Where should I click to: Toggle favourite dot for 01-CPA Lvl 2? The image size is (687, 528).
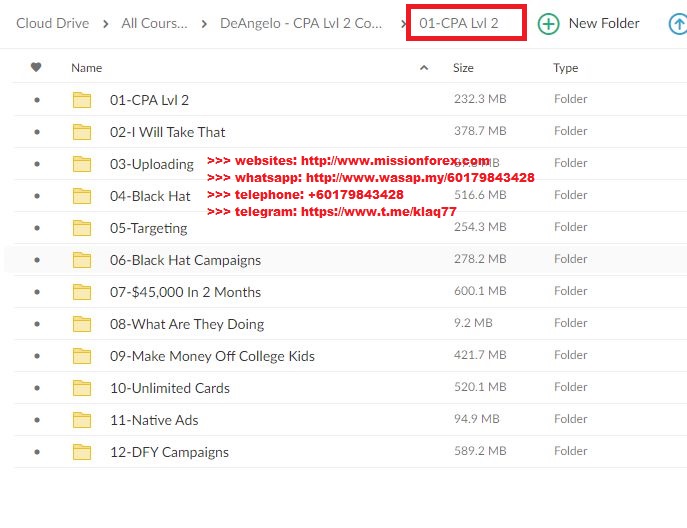(x=37, y=100)
